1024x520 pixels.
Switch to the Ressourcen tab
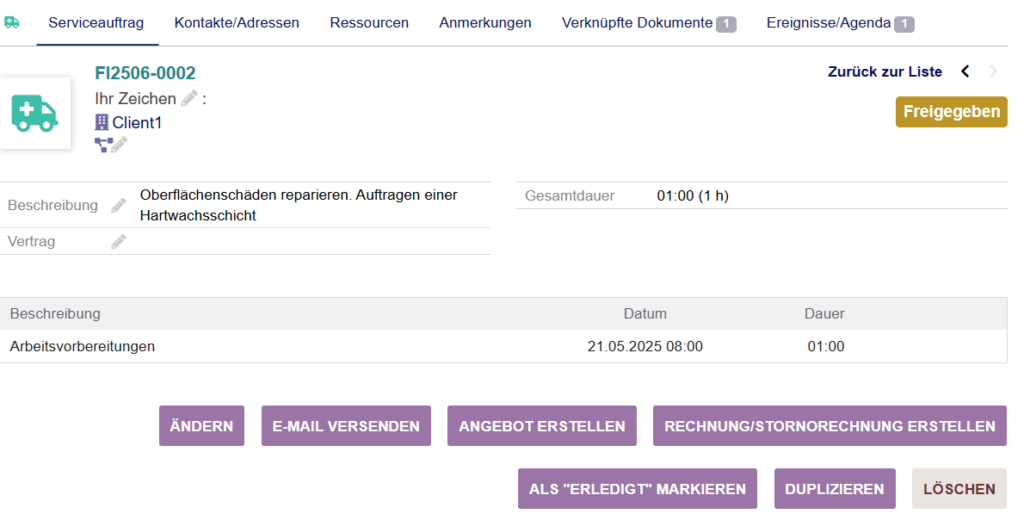pyautogui.click(x=369, y=22)
